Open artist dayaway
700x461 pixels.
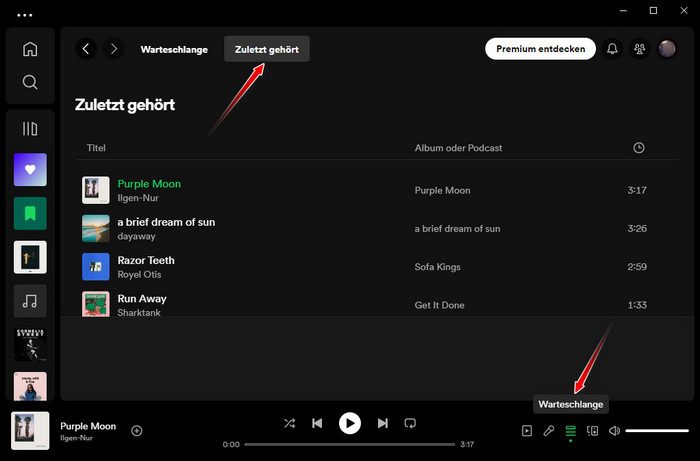click(x=136, y=236)
